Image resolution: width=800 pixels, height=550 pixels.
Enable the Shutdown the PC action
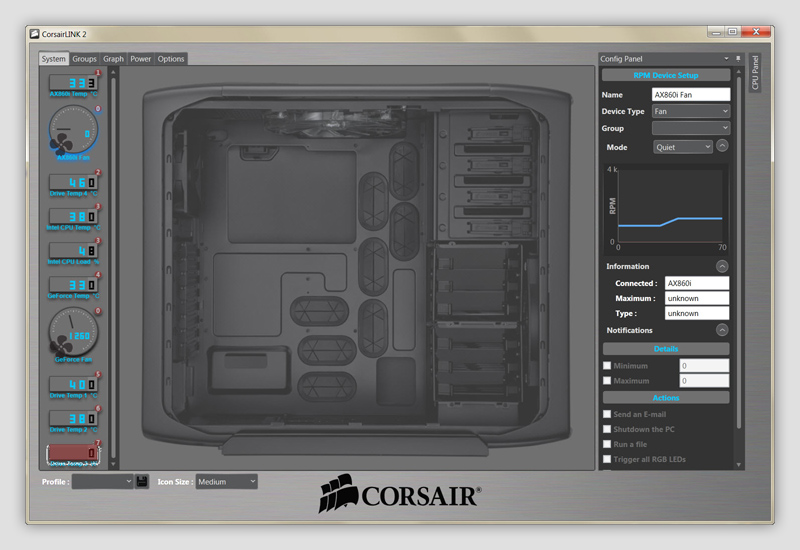(x=607, y=429)
